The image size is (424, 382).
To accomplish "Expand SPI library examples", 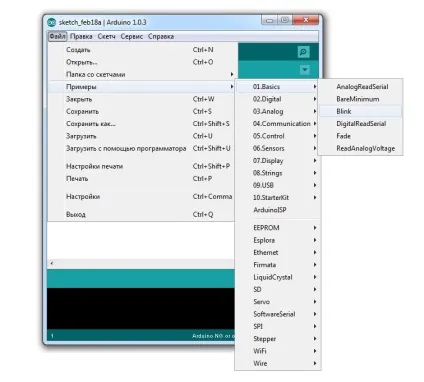I will click(x=277, y=327).
